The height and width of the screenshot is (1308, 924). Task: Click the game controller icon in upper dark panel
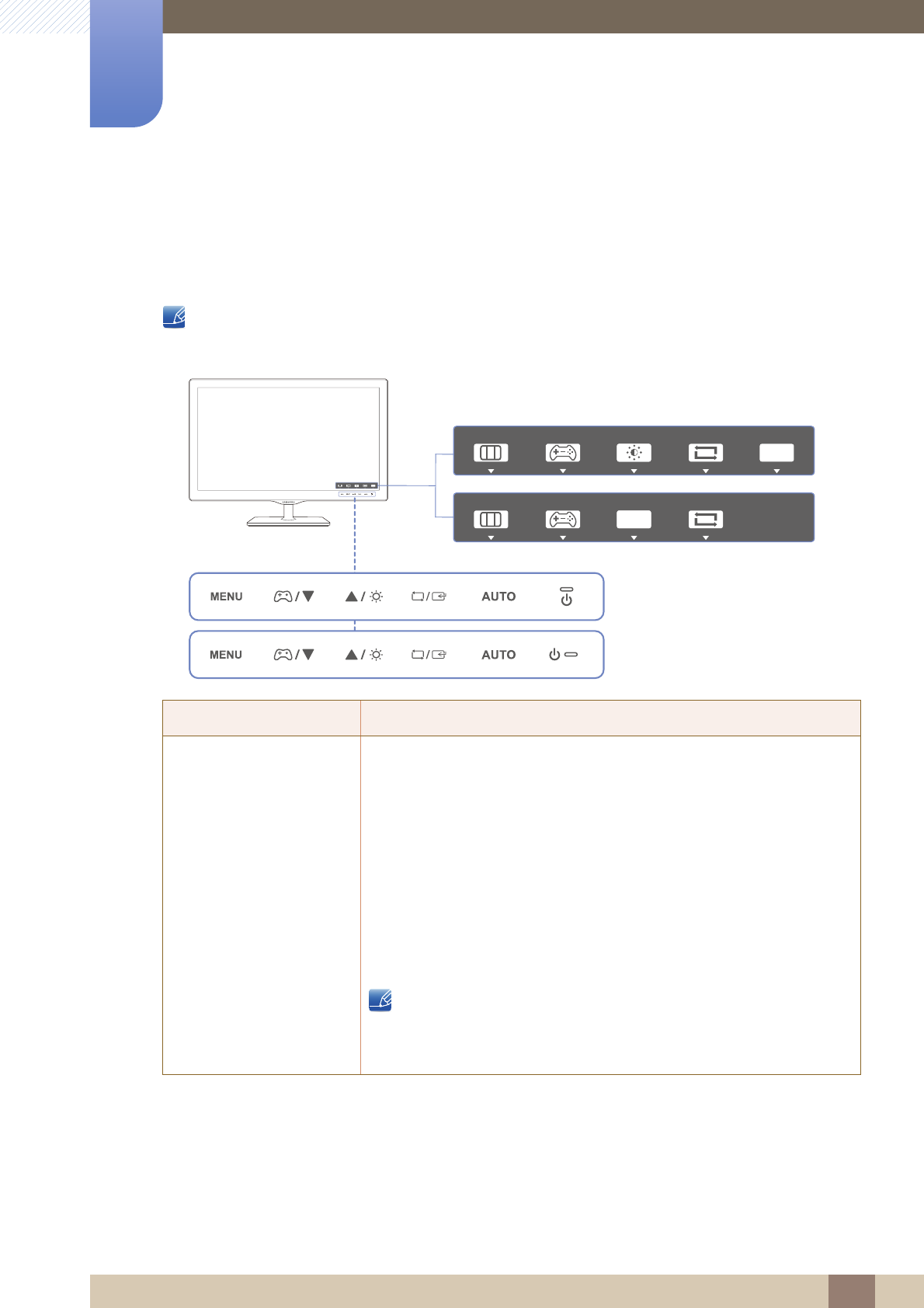click(562, 453)
